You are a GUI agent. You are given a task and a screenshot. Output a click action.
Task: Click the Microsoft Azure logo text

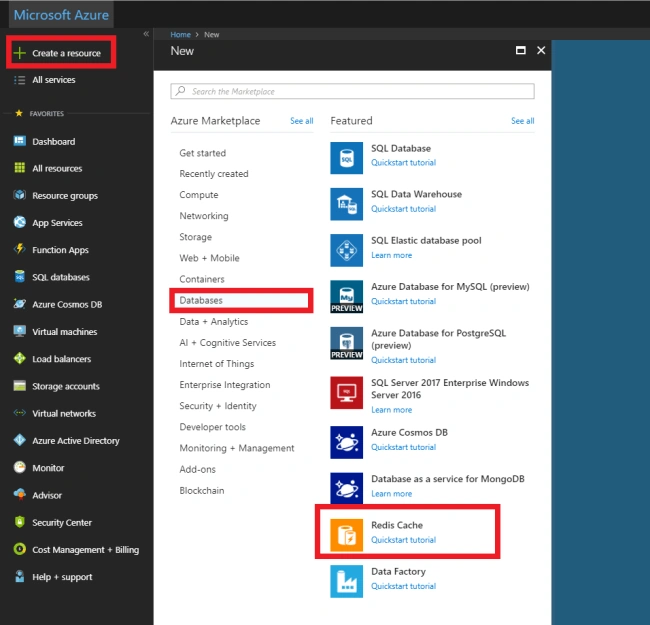tap(61, 15)
